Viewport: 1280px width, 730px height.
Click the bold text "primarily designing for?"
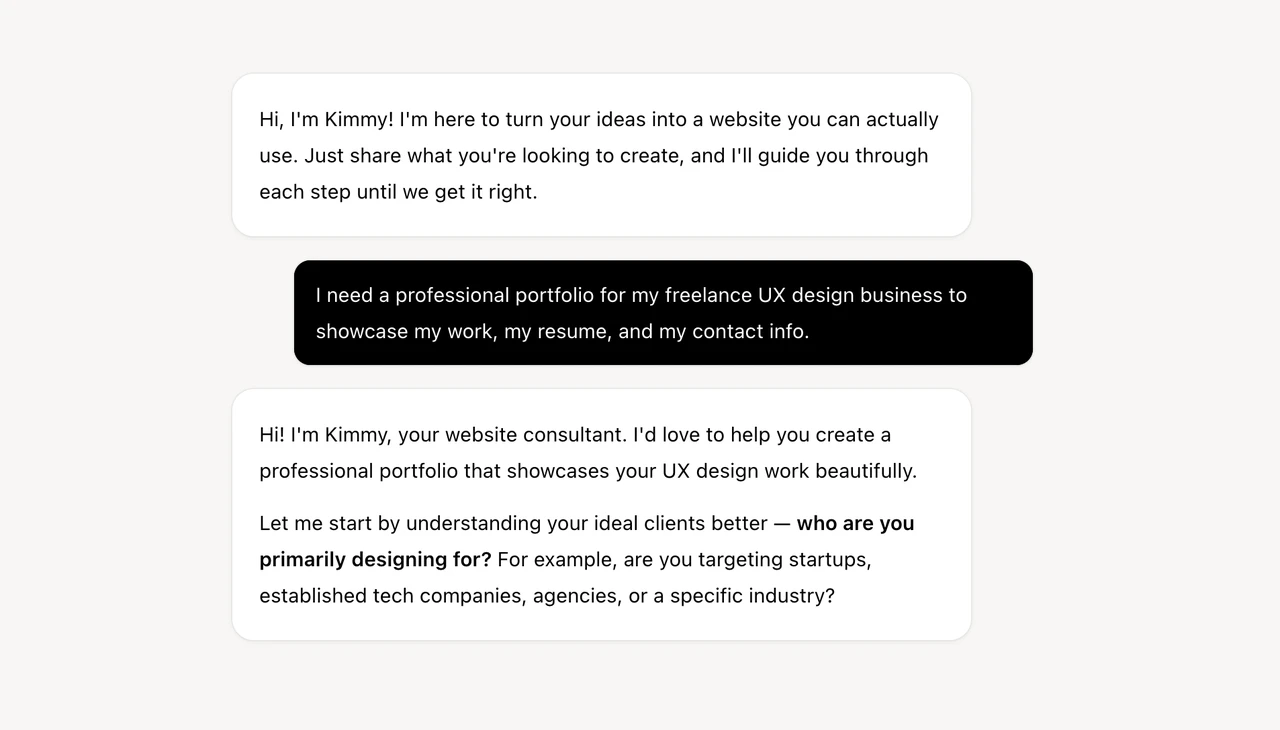click(x=375, y=560)
